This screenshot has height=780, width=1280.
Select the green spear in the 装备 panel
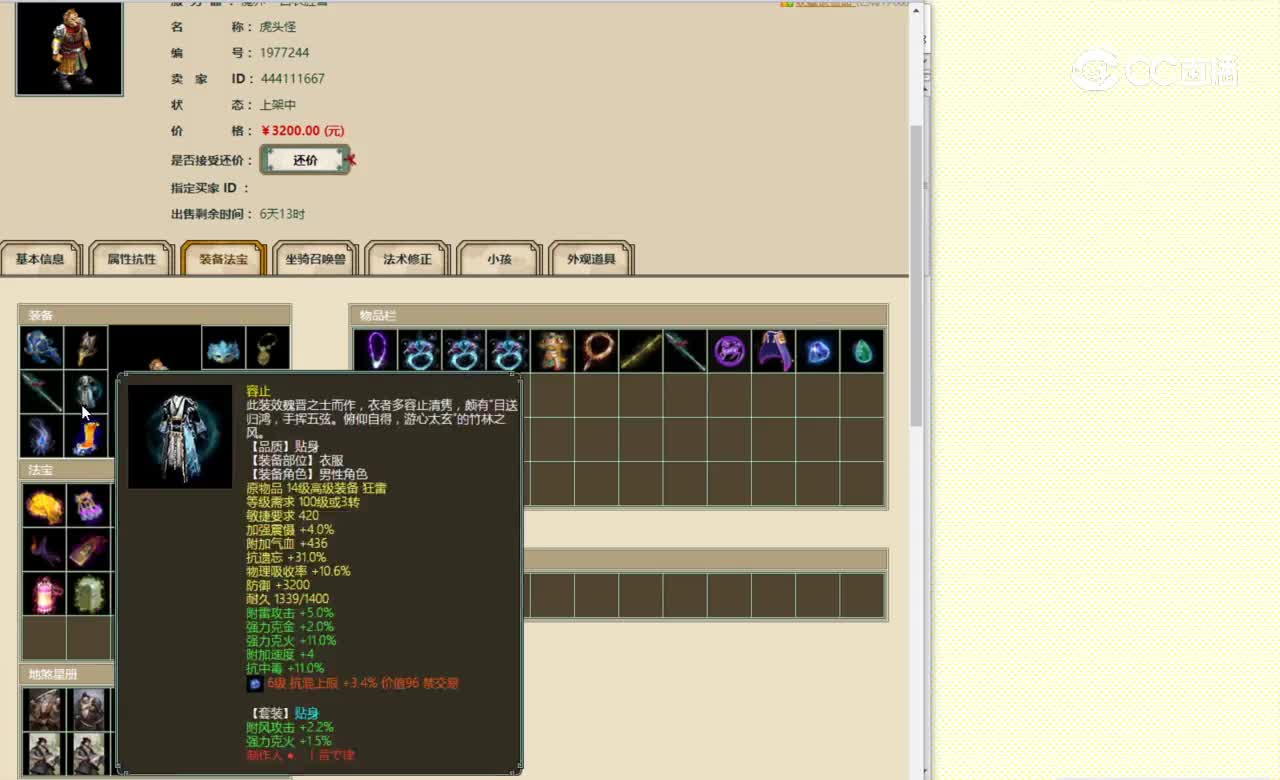click(42, 391)
